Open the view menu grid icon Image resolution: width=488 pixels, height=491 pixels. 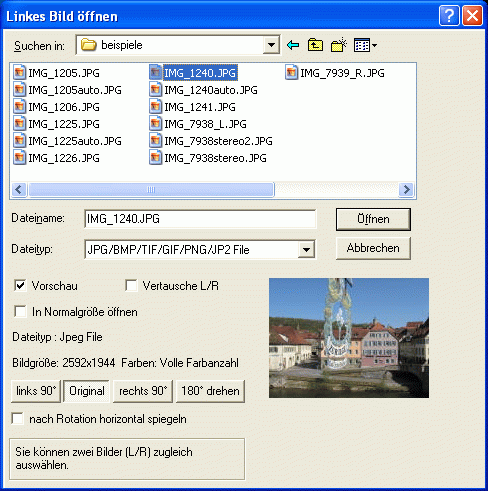(365, 45)
